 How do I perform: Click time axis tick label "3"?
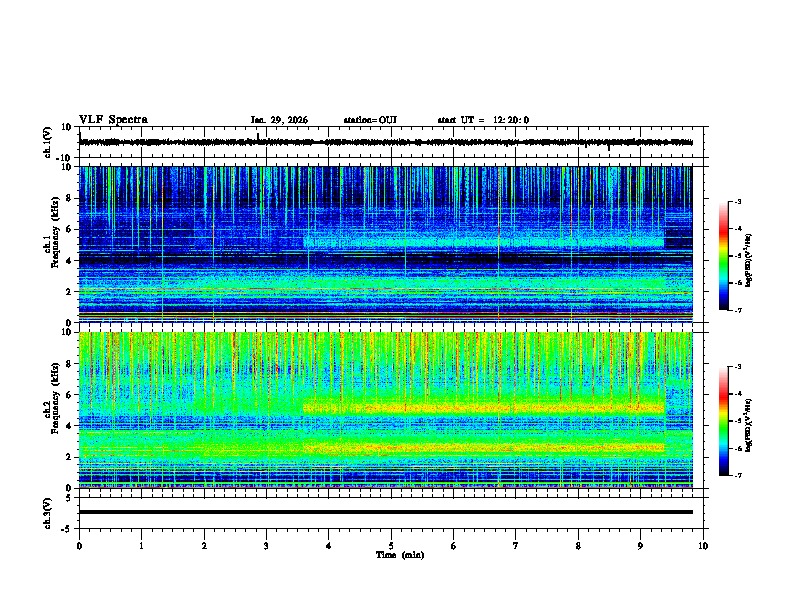pyautogui.click(x=266, y=546)
